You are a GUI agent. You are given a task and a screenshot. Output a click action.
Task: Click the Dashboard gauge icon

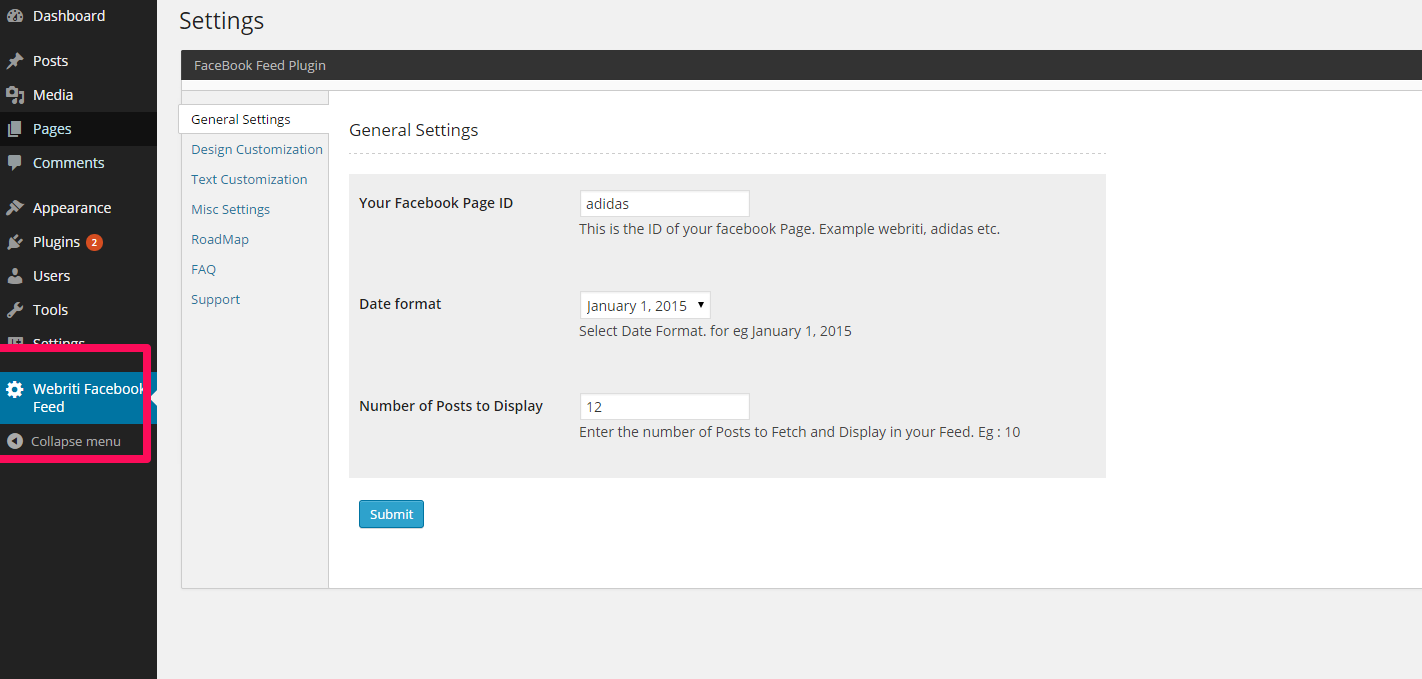click(x=15, y=16)
